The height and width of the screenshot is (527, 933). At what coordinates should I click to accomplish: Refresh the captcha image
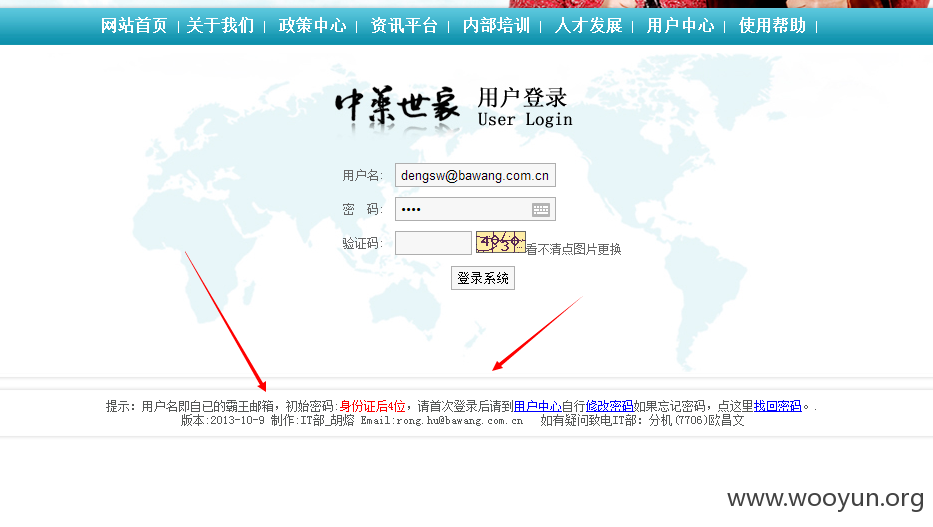click(x=500, y=242)
